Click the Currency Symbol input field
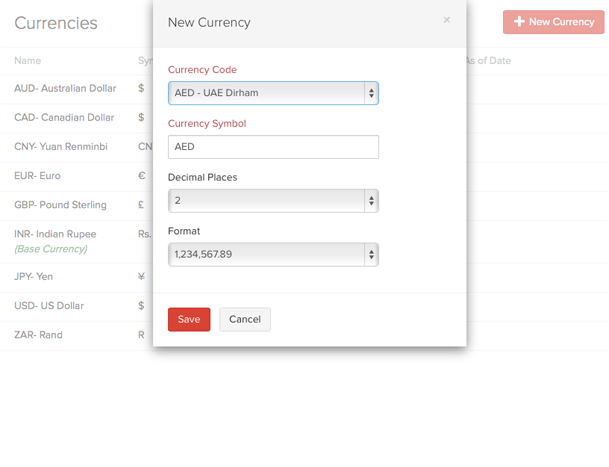Image resolution: width=609 pixels, height=467 pixels. click(273, 147)
